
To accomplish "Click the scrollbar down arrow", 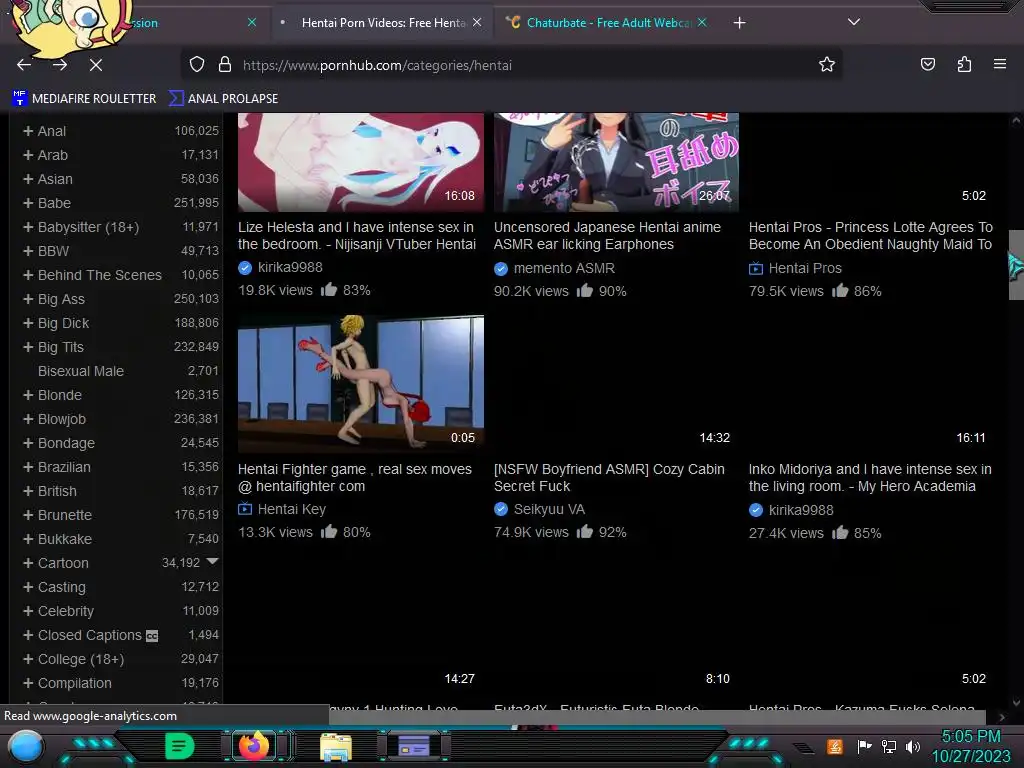I will [x=1016, y=703].
